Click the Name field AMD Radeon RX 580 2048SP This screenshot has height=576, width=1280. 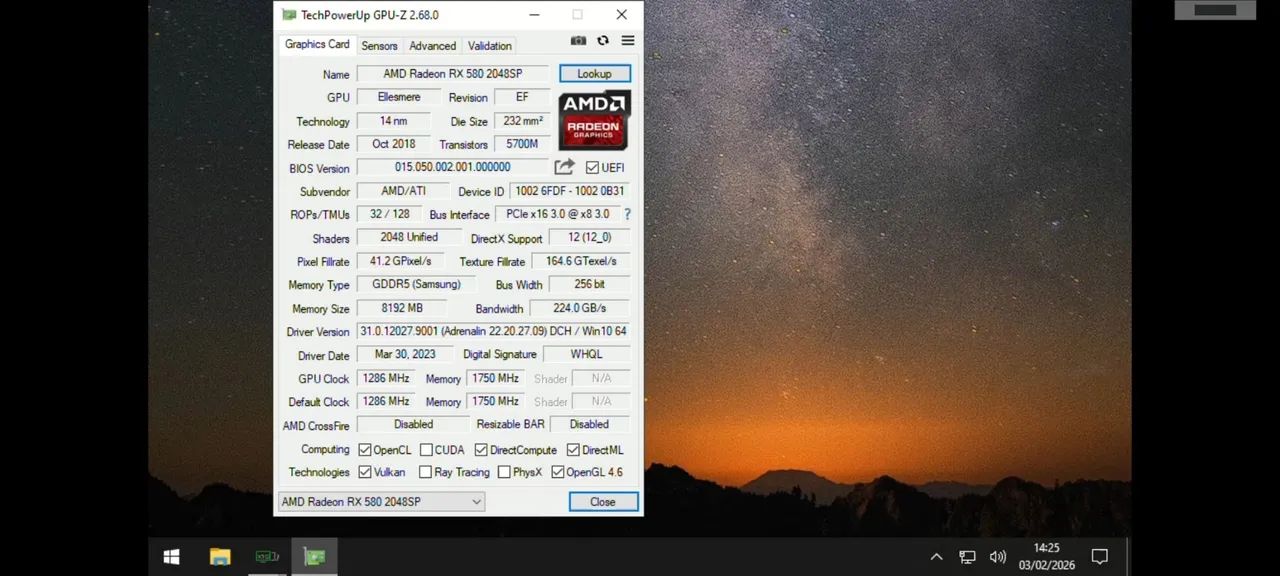coord(453,74)
